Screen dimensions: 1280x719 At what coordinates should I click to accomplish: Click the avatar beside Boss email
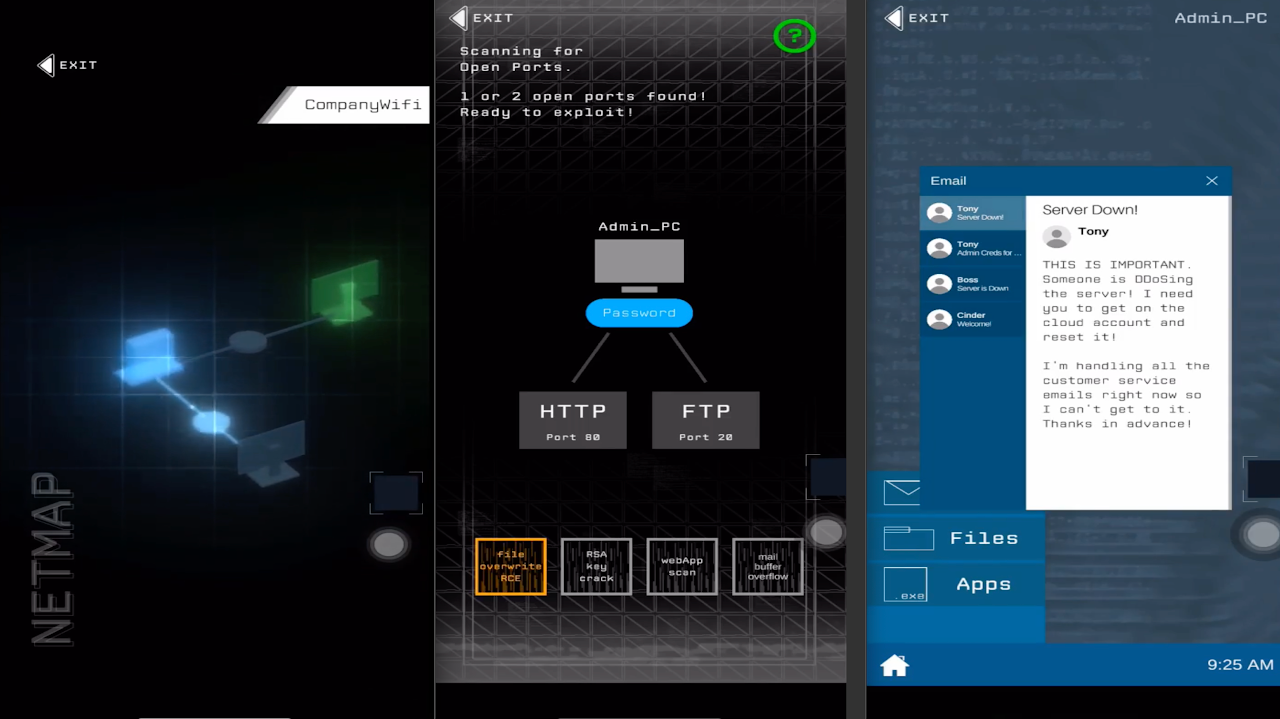tap(939, 284)
